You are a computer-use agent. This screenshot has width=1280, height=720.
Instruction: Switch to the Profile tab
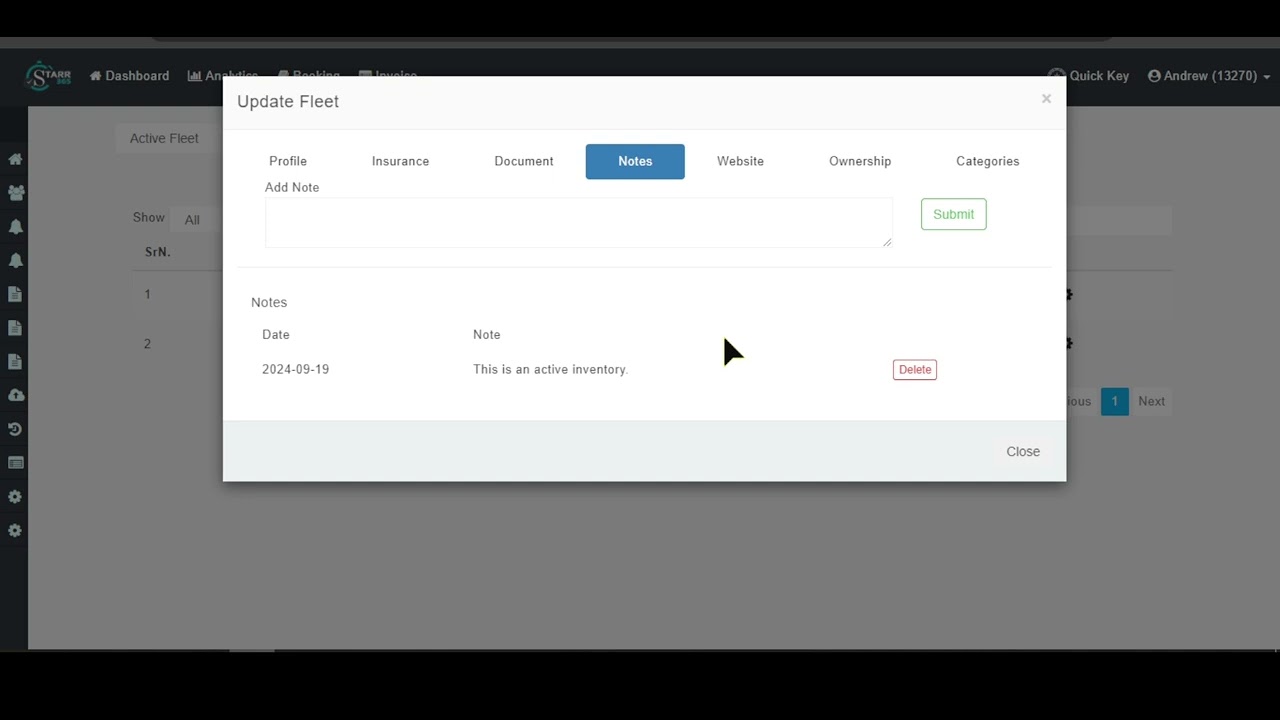click(x=288, y=161)
